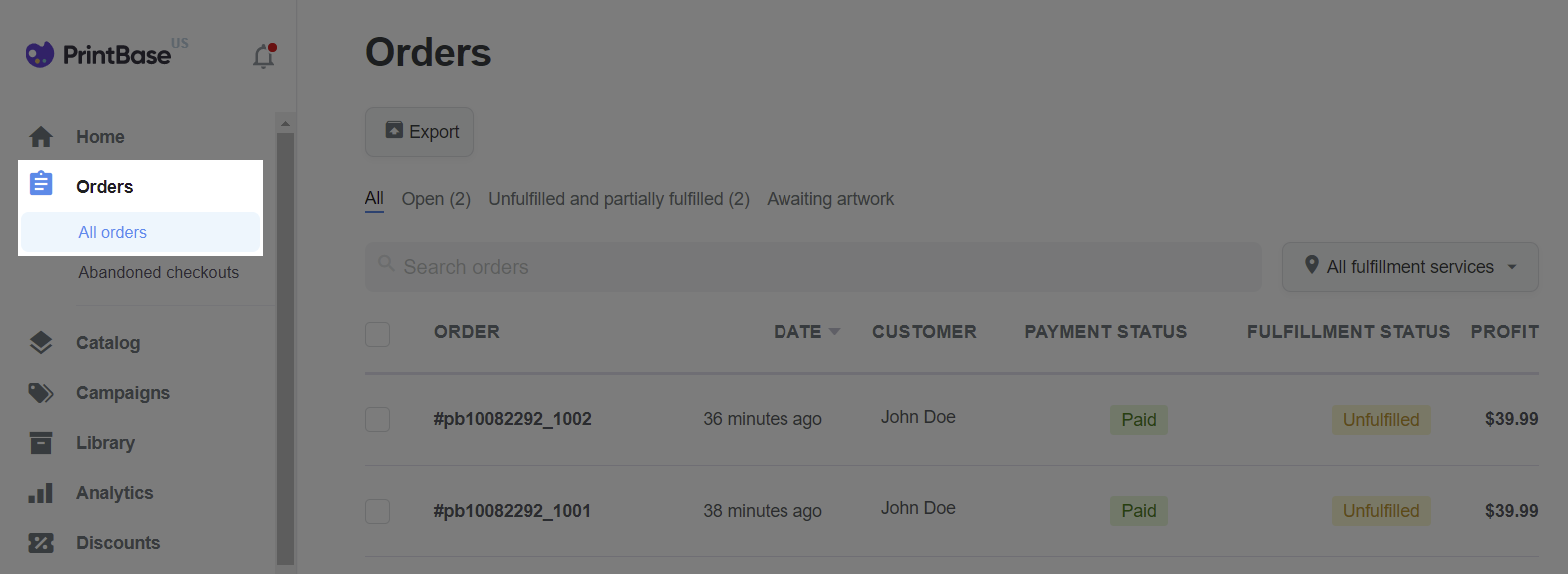The width and height of the screenshot is (1568, 574).
Task: Click the Orders clipboard icon
Action: (41, 183)
